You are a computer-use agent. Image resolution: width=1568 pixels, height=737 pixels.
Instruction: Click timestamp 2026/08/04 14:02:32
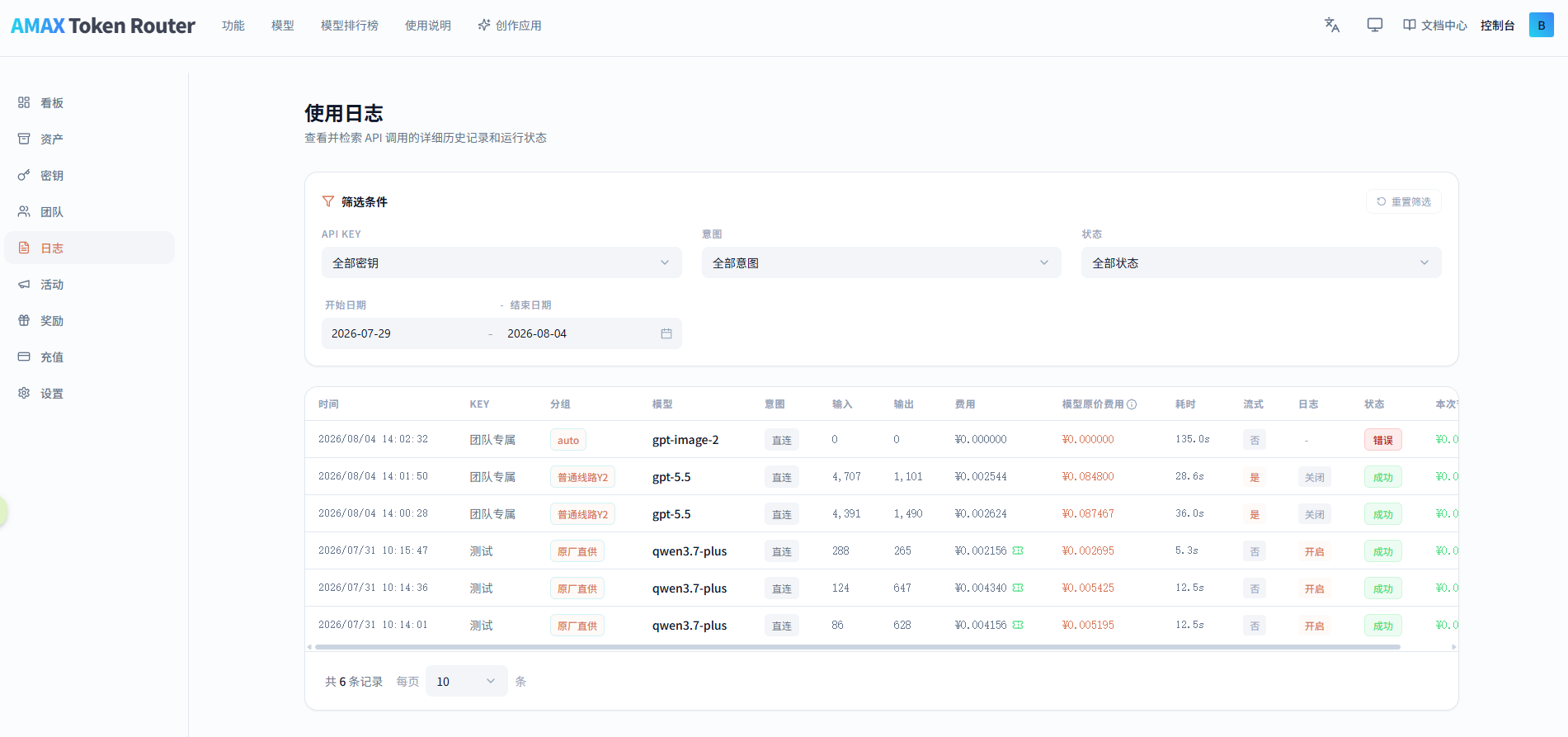[374, 439]
